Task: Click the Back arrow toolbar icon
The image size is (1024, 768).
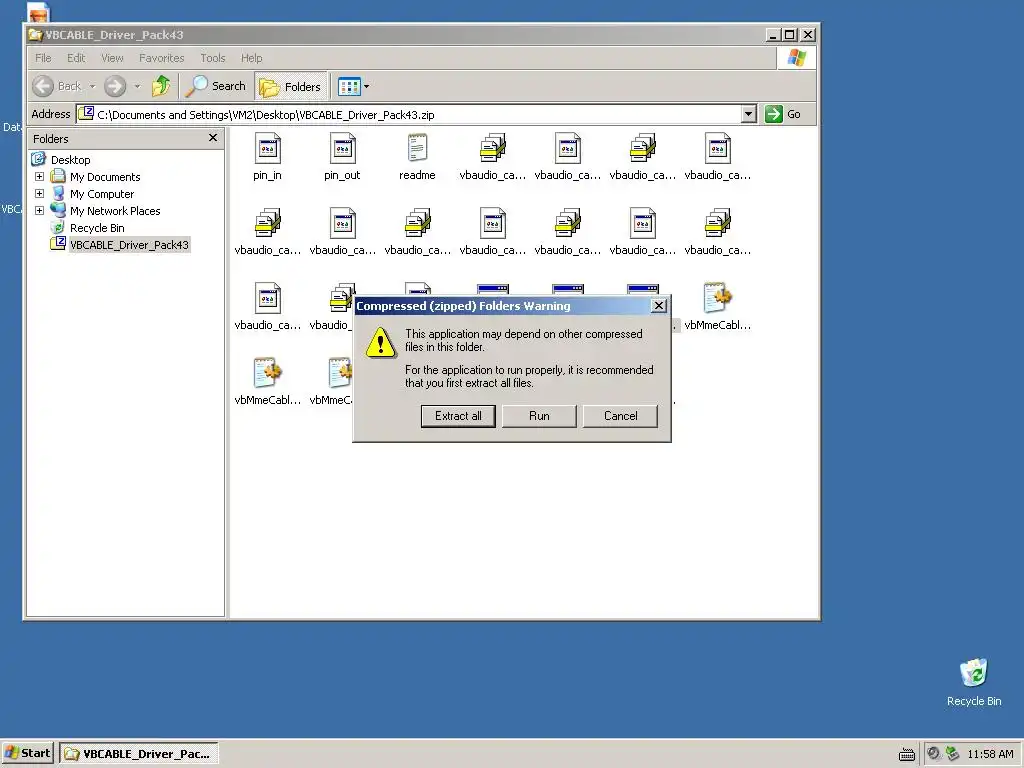Action: click(43, 86)
